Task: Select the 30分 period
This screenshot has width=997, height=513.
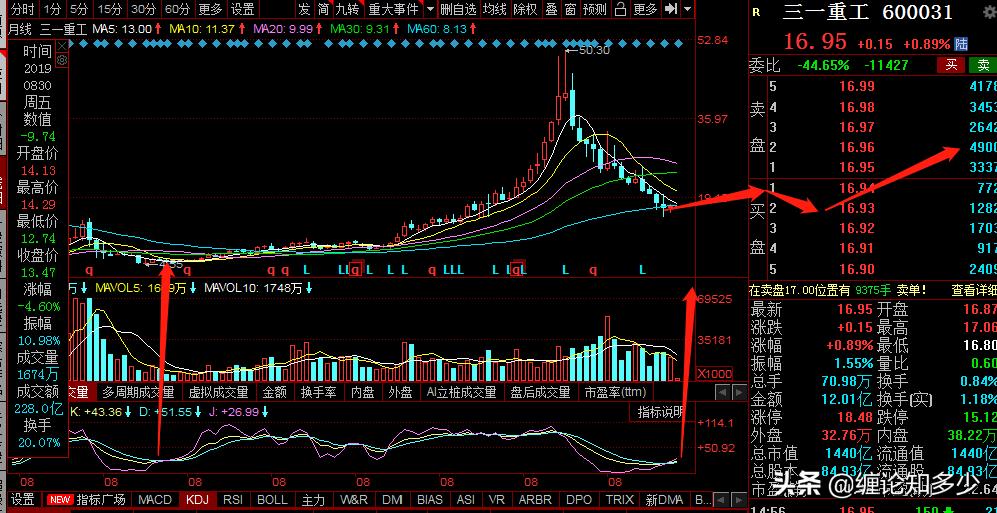Action: 143,9
